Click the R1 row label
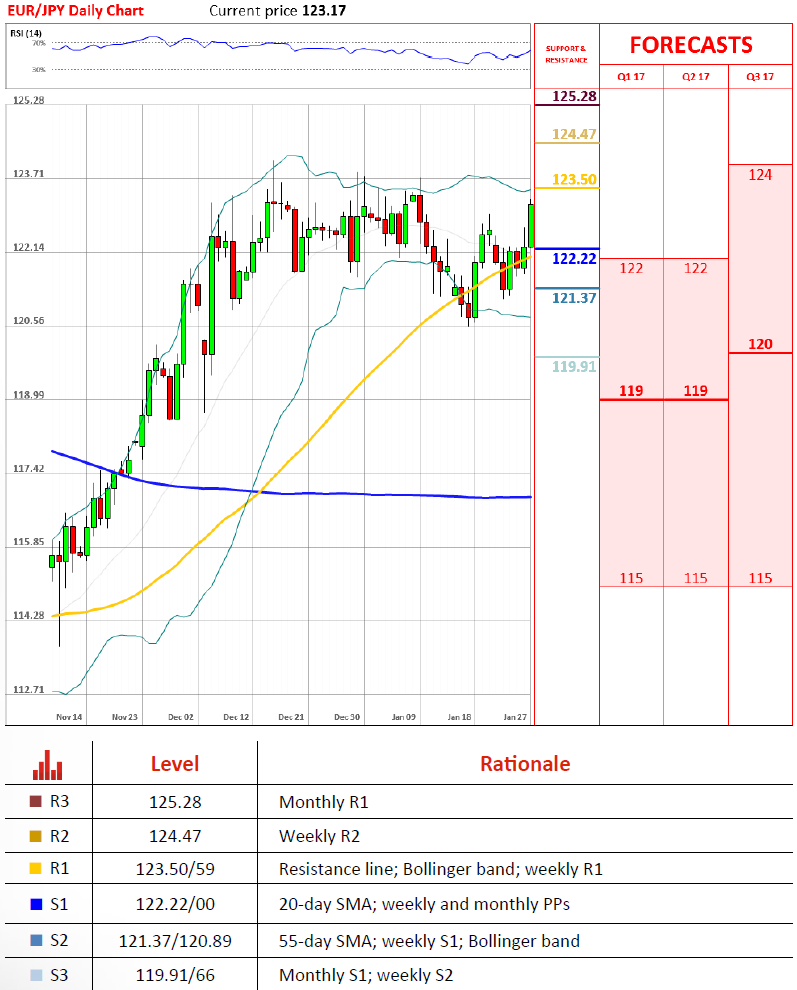Screen dimensions: 797x990 (59, 869)
